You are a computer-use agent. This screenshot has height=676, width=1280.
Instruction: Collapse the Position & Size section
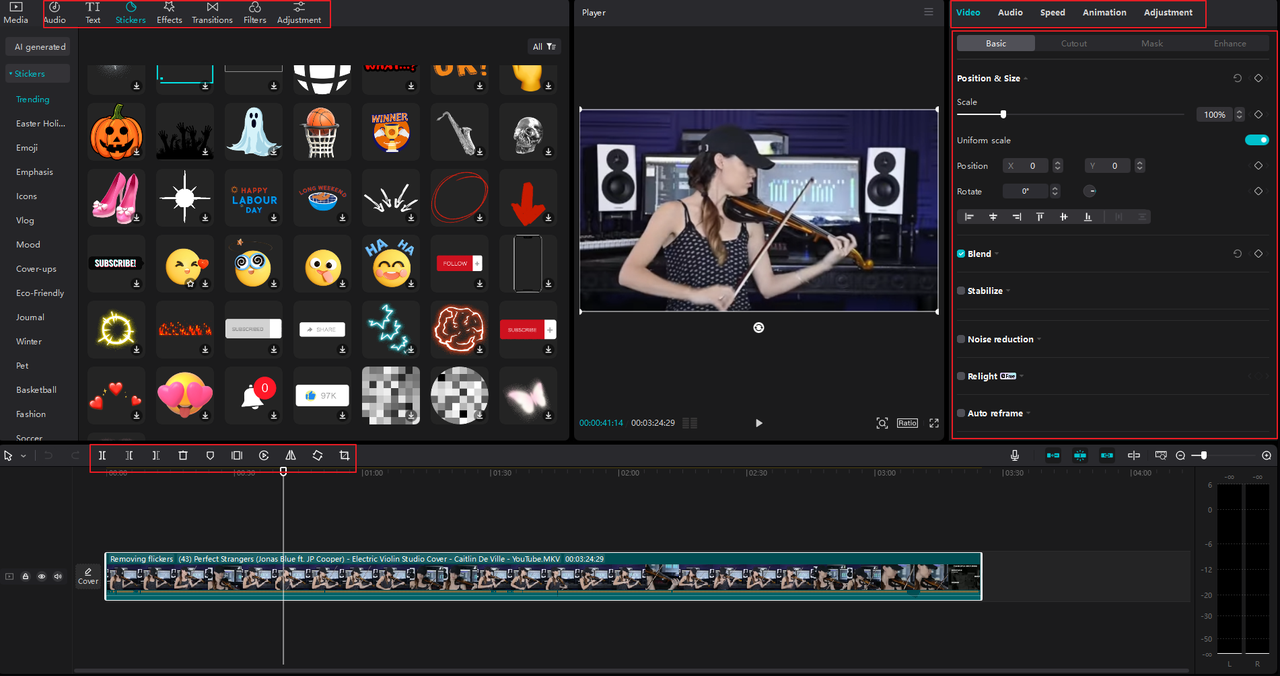(x=1026, y=78)
